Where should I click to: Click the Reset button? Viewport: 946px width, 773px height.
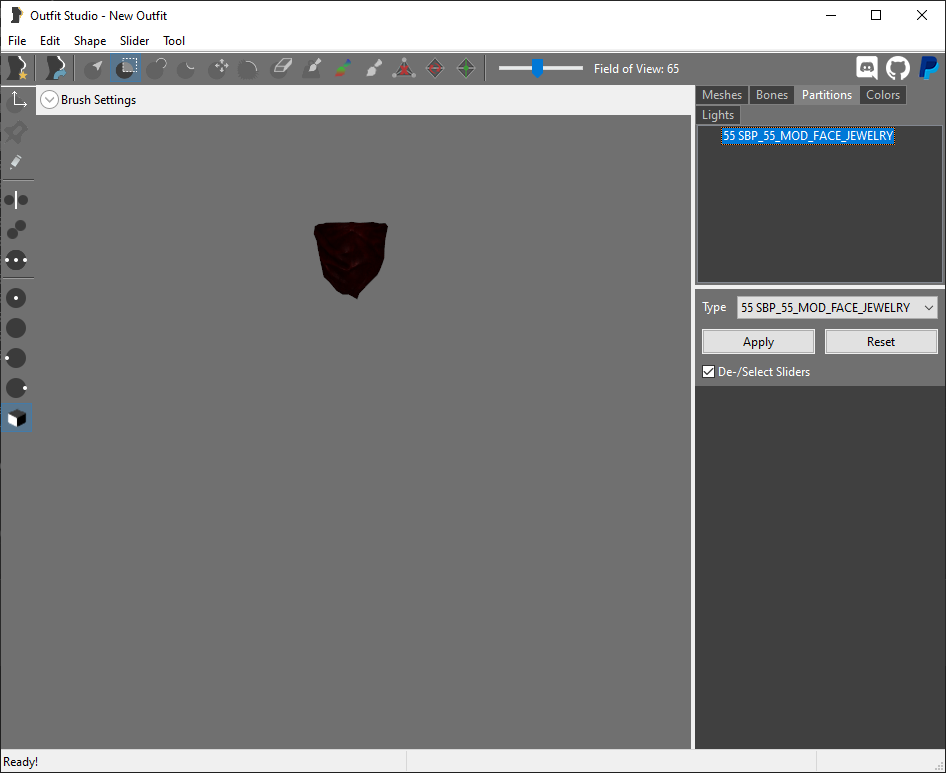[881, 342]
